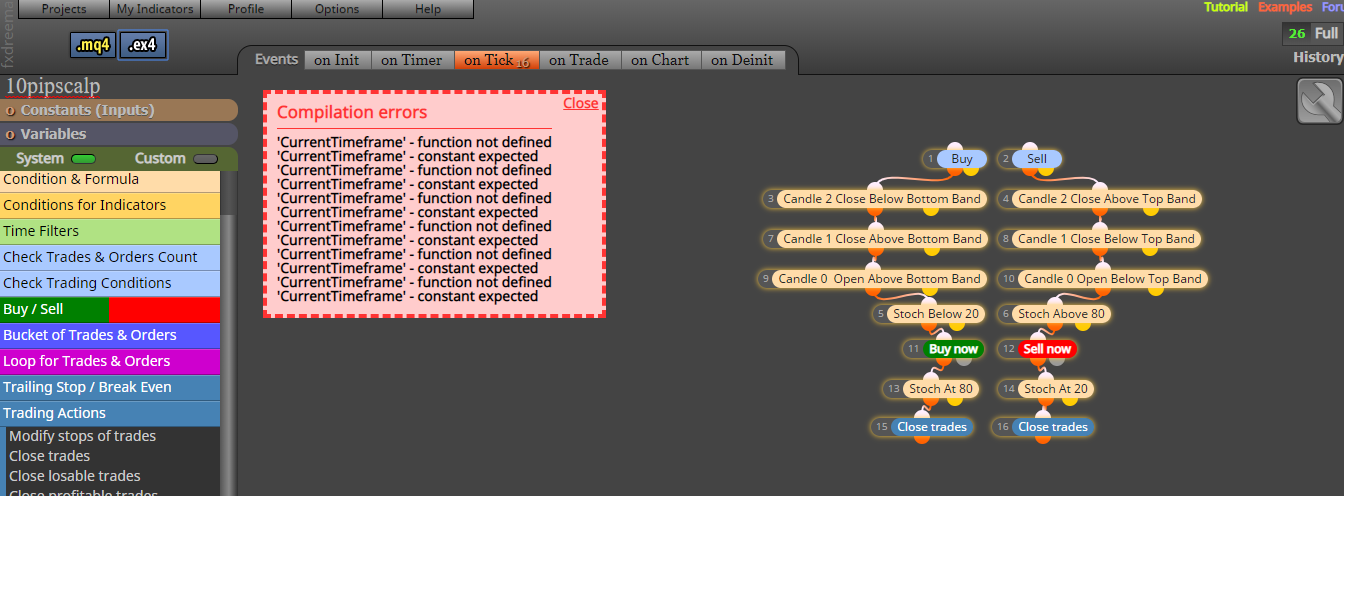Select Candle 1 Close Below Top Band block

(x=1106, y=239)
